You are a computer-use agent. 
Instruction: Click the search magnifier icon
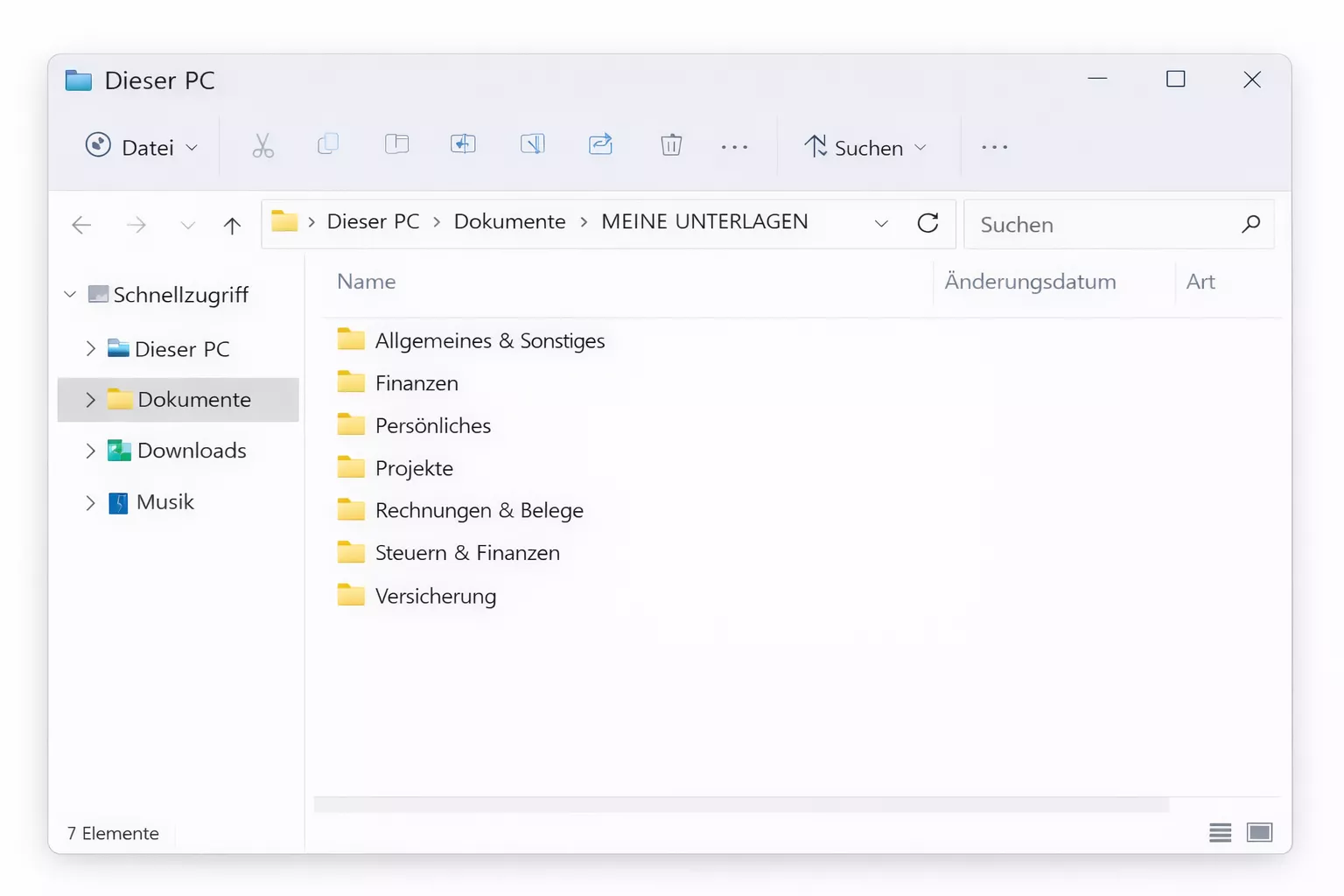click(x=1251, y=224)
